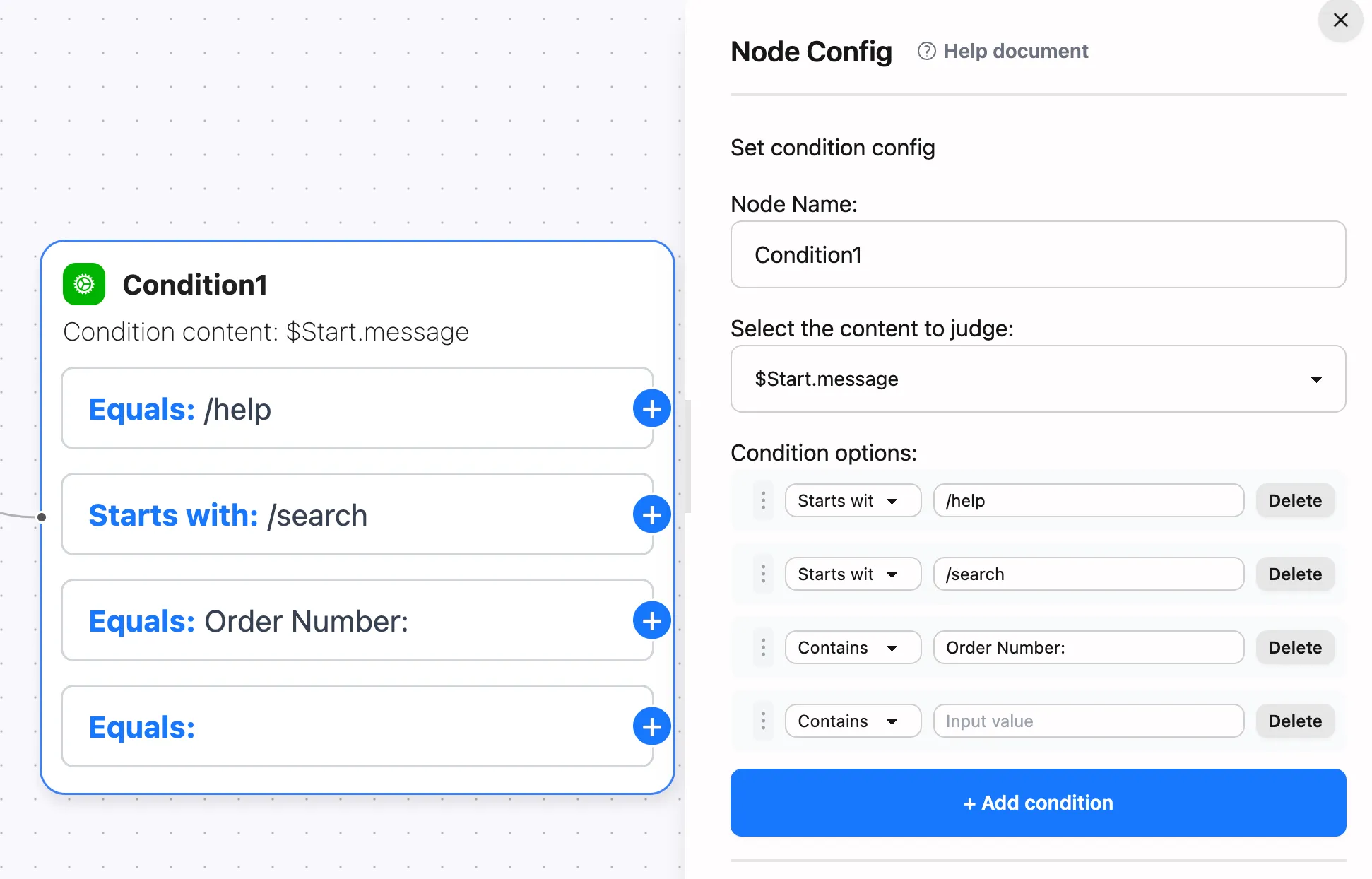Click the Help document link
This screenshot has width=1372, height=879.
point(1004,51)
